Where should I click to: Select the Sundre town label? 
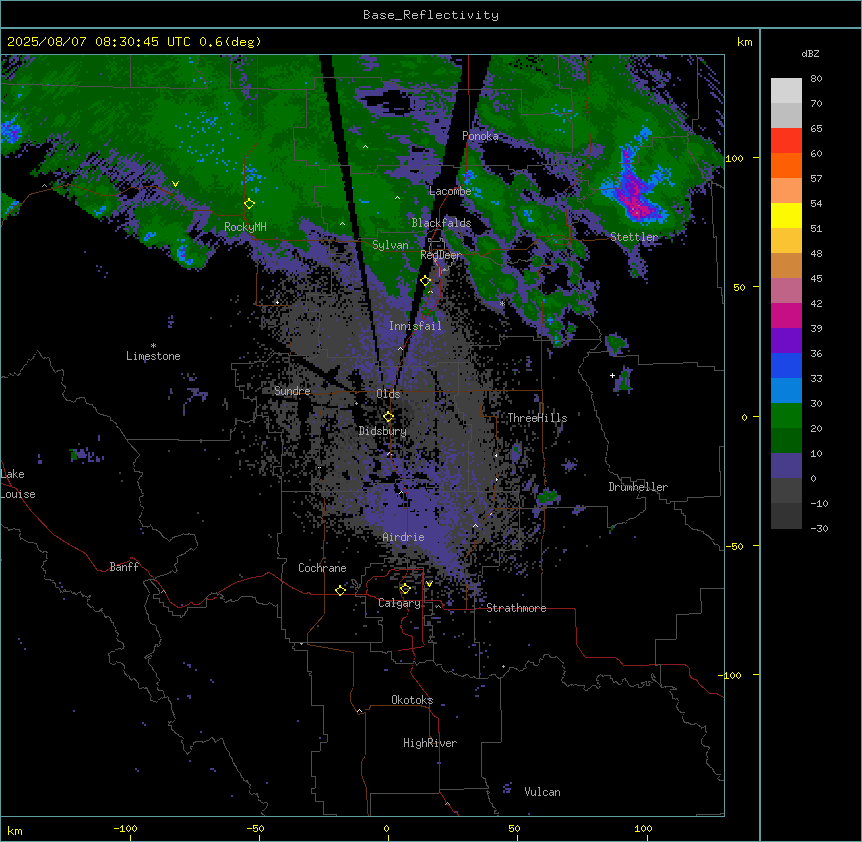click(292, 391)
